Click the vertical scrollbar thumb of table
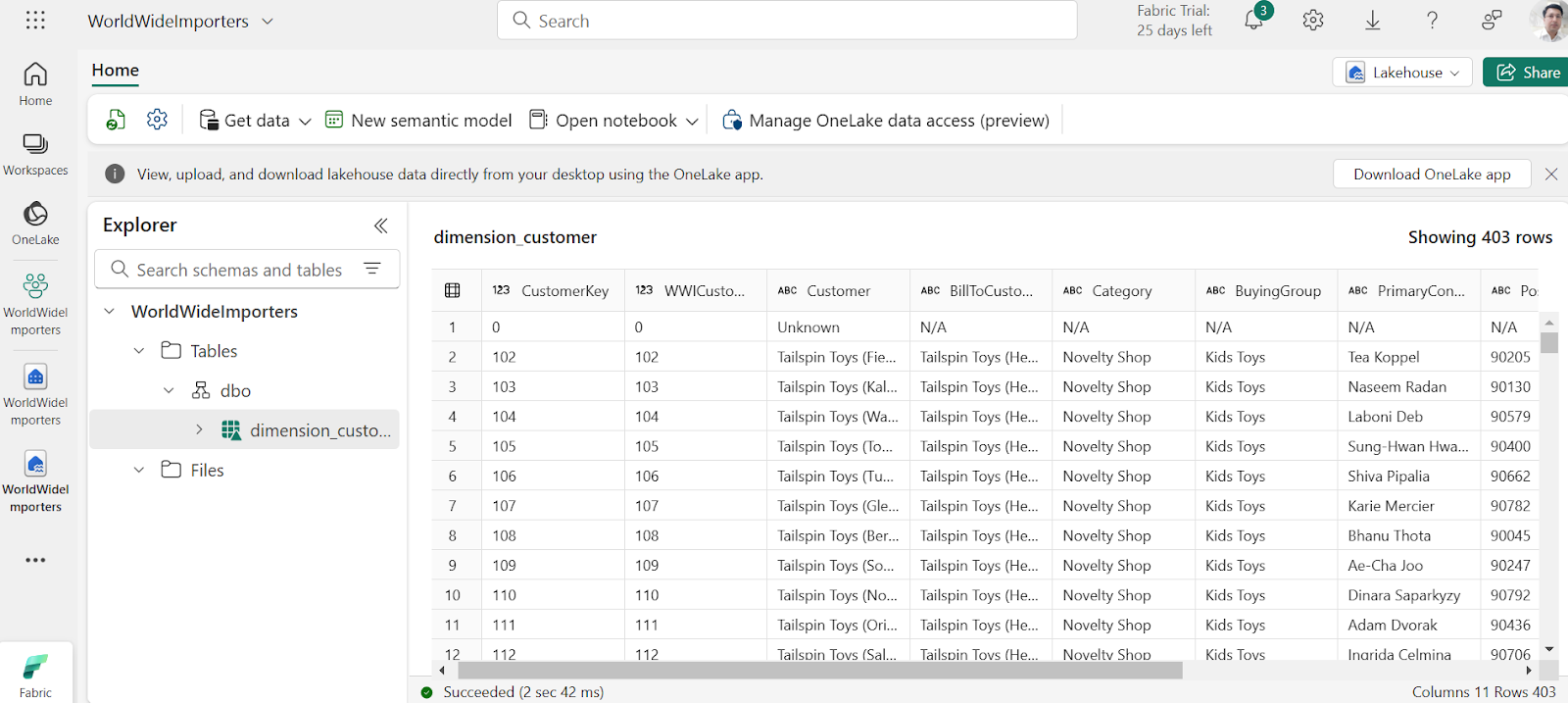Screen dimensions: 1568x703 pyautogui.click(x=1549, y=342)
